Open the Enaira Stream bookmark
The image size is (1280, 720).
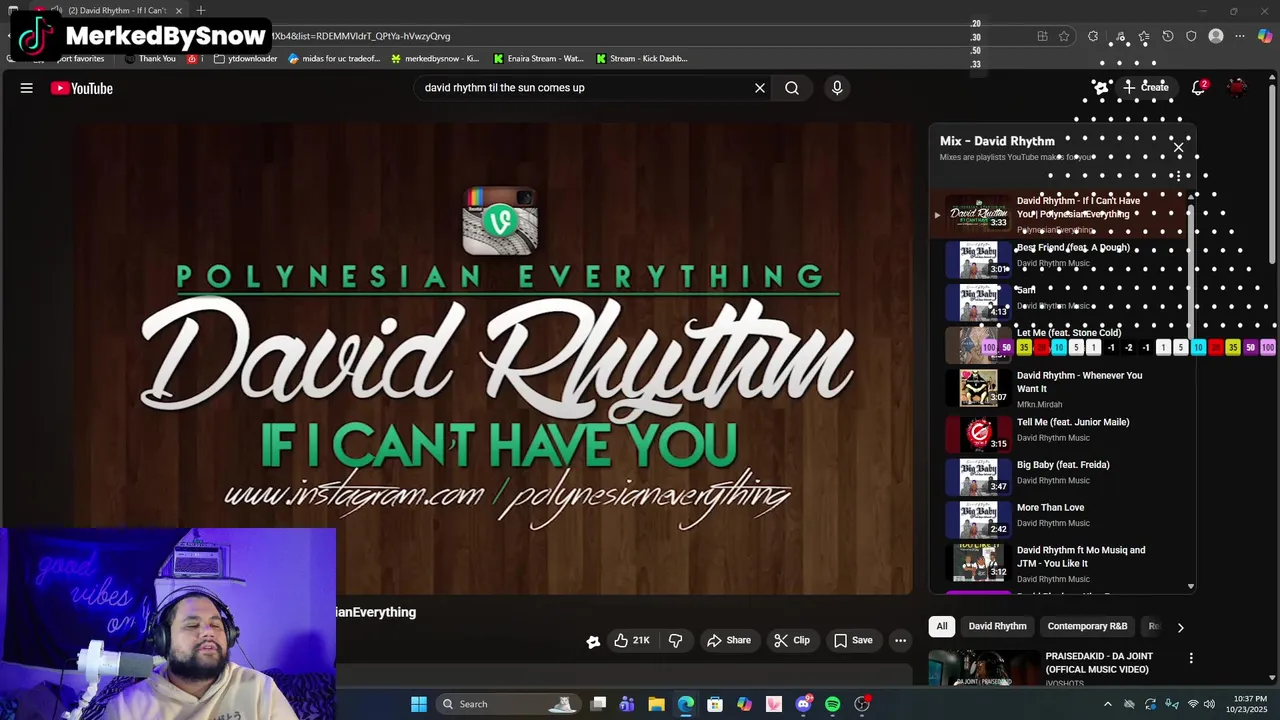point(538,58)
